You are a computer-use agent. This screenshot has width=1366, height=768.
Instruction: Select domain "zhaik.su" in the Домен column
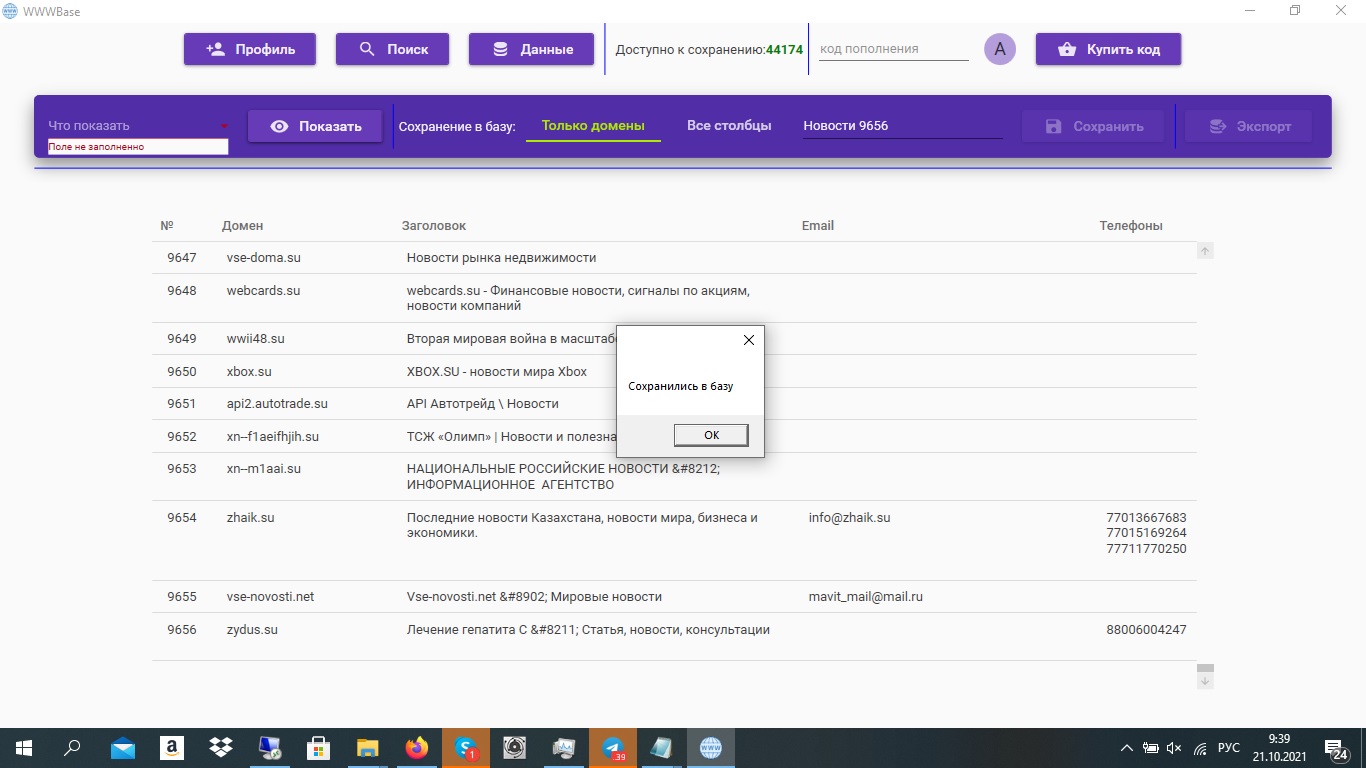pos(251,518)
